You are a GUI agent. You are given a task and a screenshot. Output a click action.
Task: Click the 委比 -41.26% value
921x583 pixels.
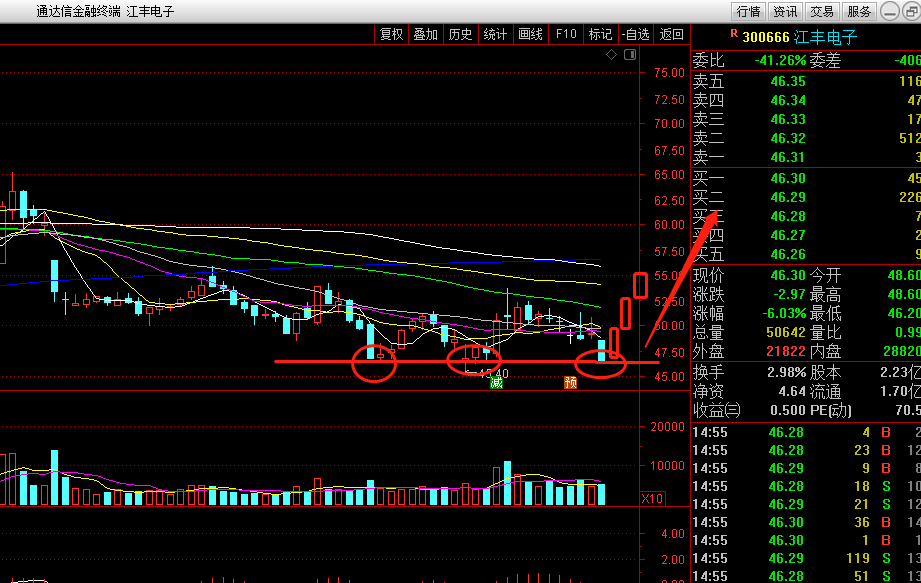click(x=780, y=60)
